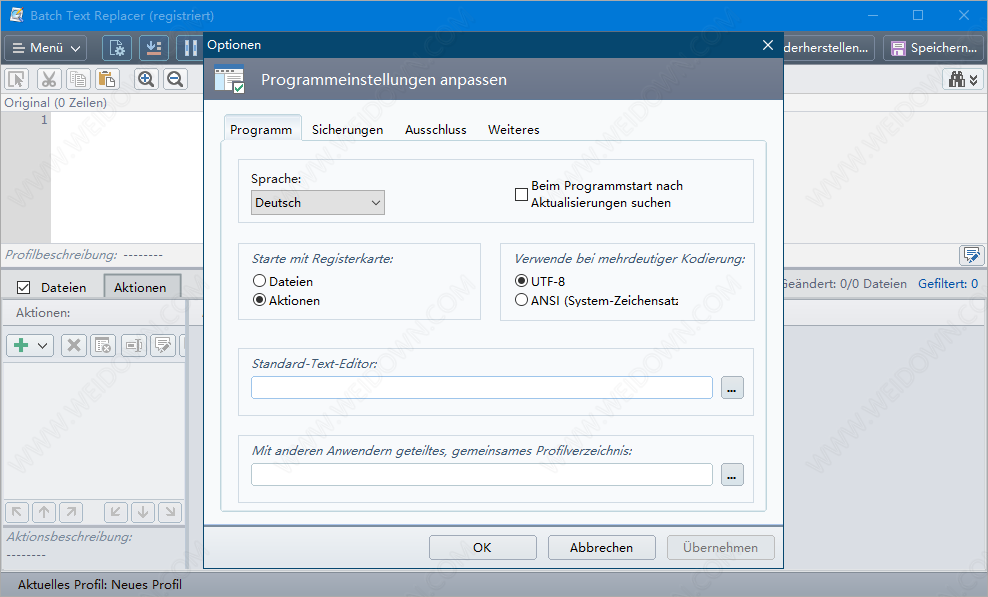Click the up-left arrow move icon
Screen dimensions: 988x597
click(17, 512)
